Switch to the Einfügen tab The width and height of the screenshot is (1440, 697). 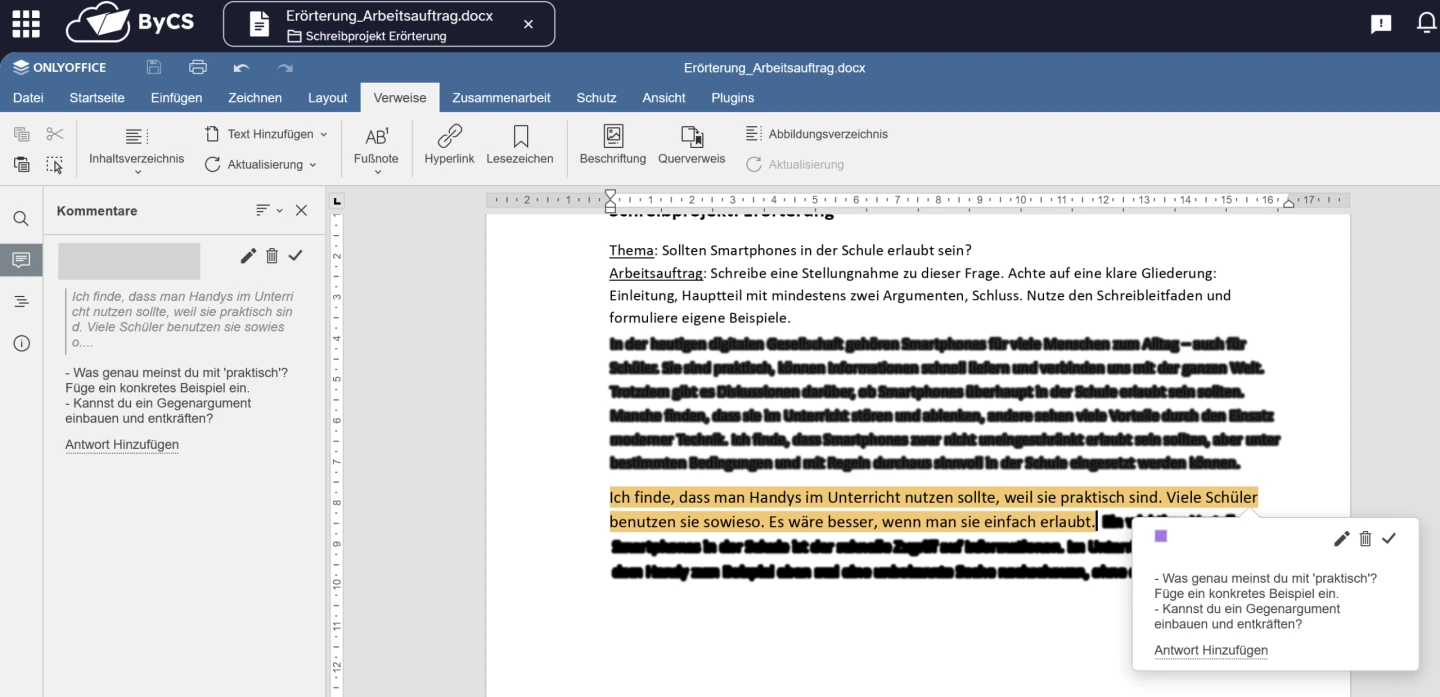click(x=176, y=98)
